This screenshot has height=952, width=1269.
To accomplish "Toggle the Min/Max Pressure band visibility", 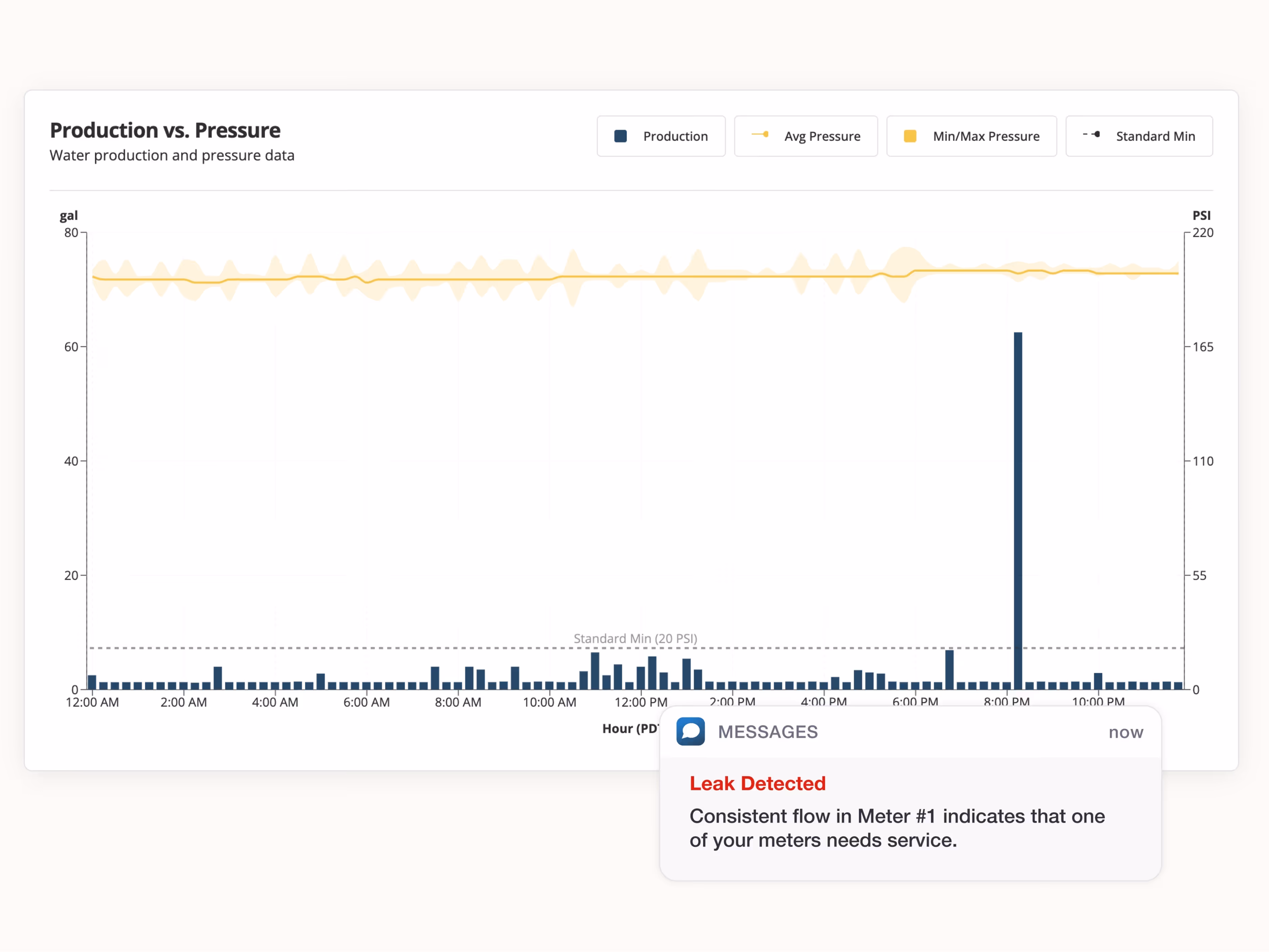I will tap(971, 136).
